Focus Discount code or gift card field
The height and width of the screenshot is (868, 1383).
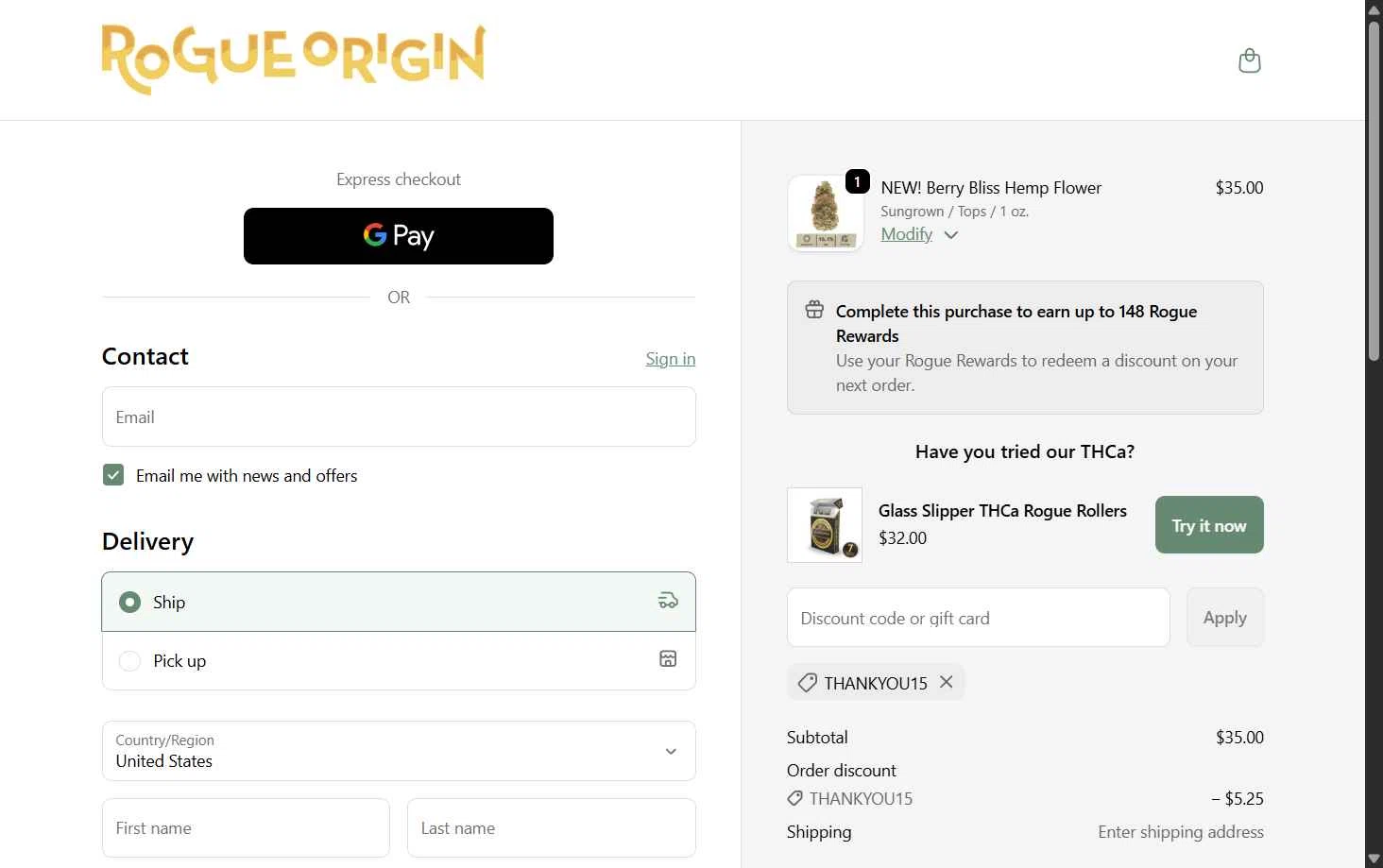pos(979,618)
